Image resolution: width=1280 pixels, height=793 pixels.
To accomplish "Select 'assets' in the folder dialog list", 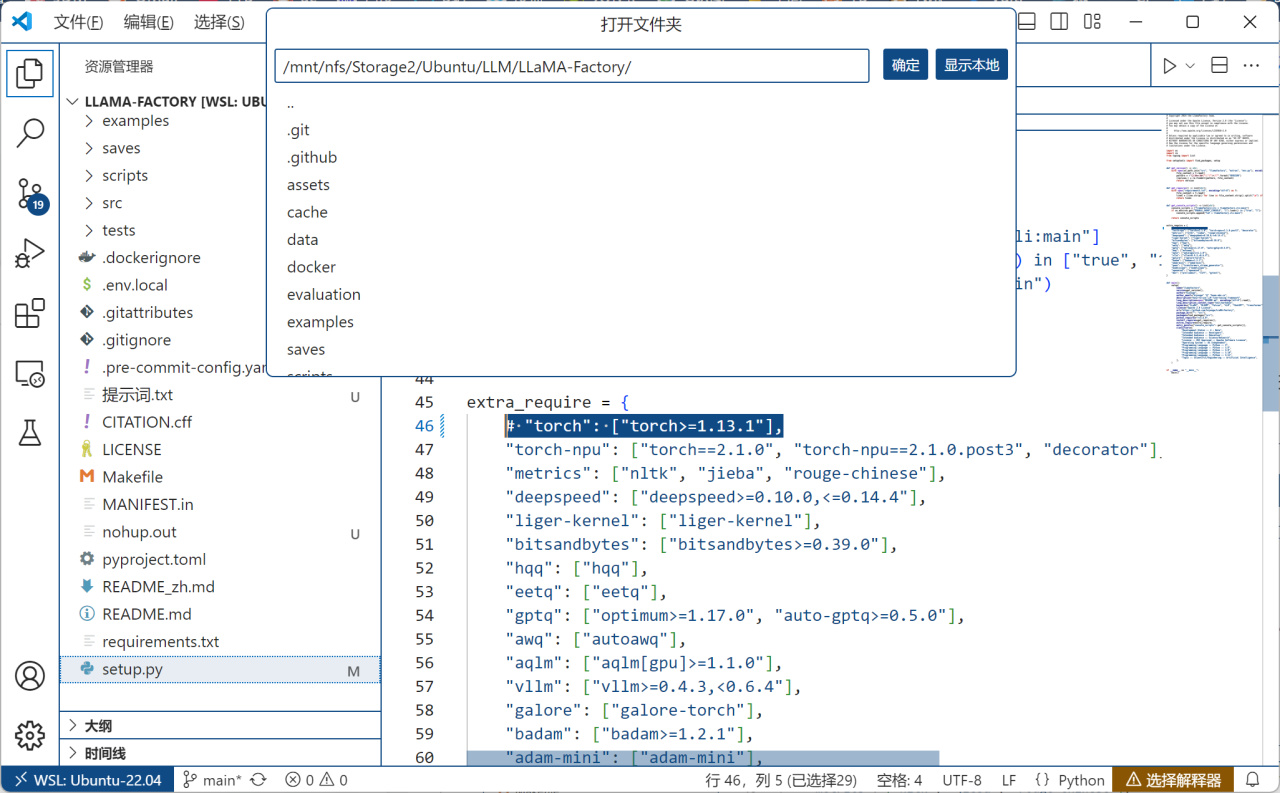I will pos(642,185).
